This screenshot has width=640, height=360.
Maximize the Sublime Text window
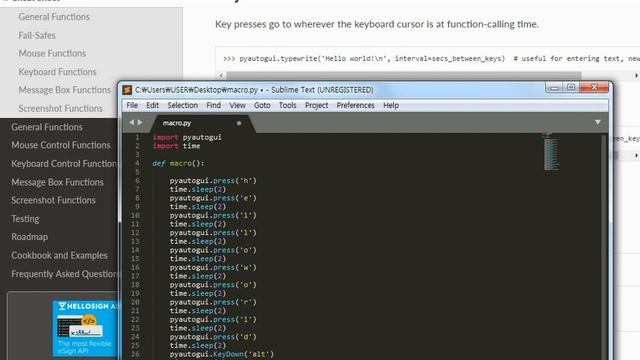click(571, 88)
